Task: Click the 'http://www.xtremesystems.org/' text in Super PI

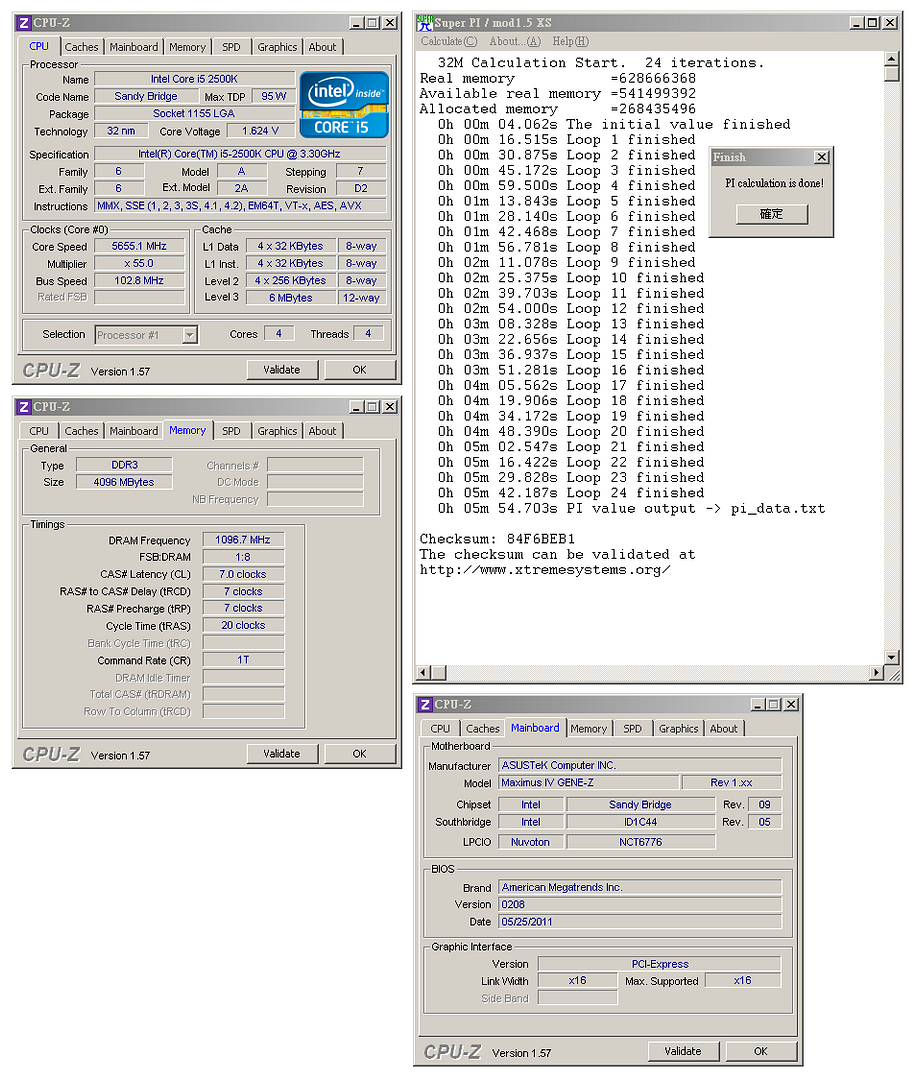Action: click(x=545, y=570)
